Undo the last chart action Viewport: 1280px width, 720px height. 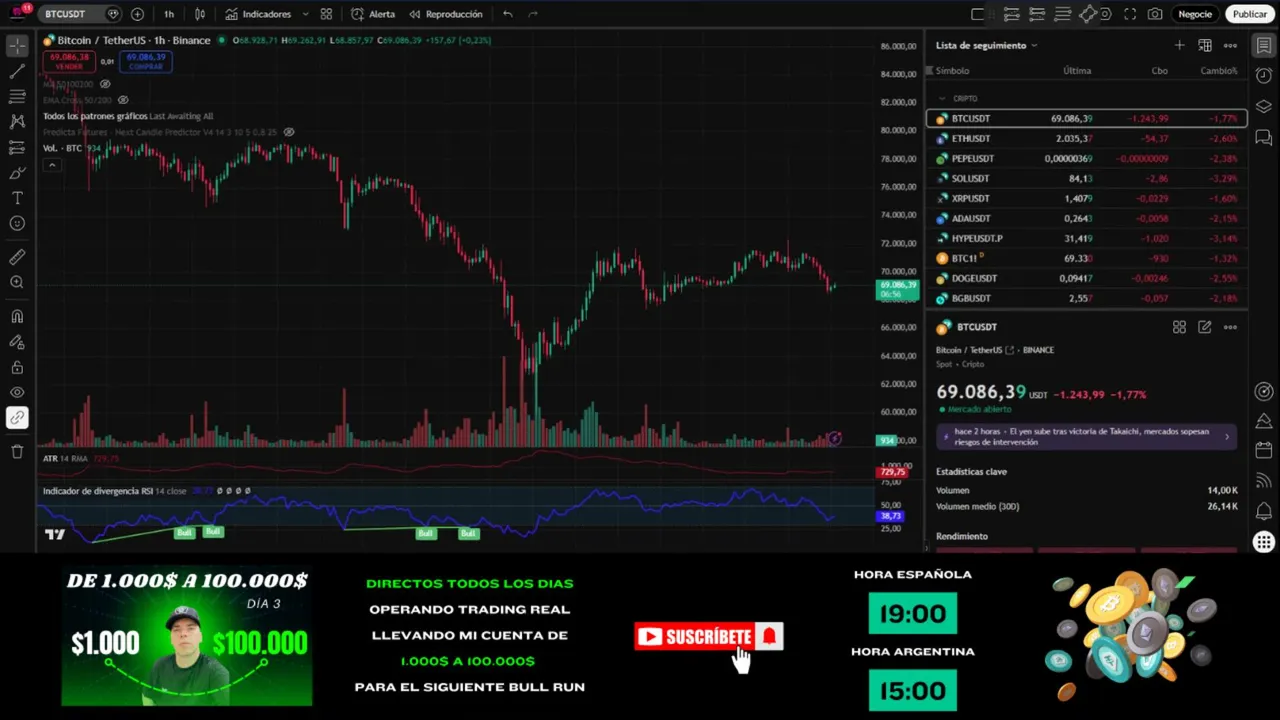[508, 14]
